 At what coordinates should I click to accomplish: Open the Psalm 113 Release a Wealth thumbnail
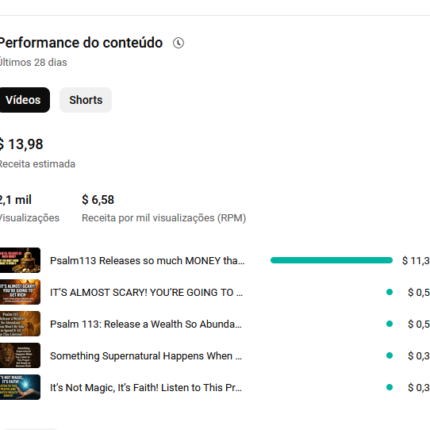(20, 324)
